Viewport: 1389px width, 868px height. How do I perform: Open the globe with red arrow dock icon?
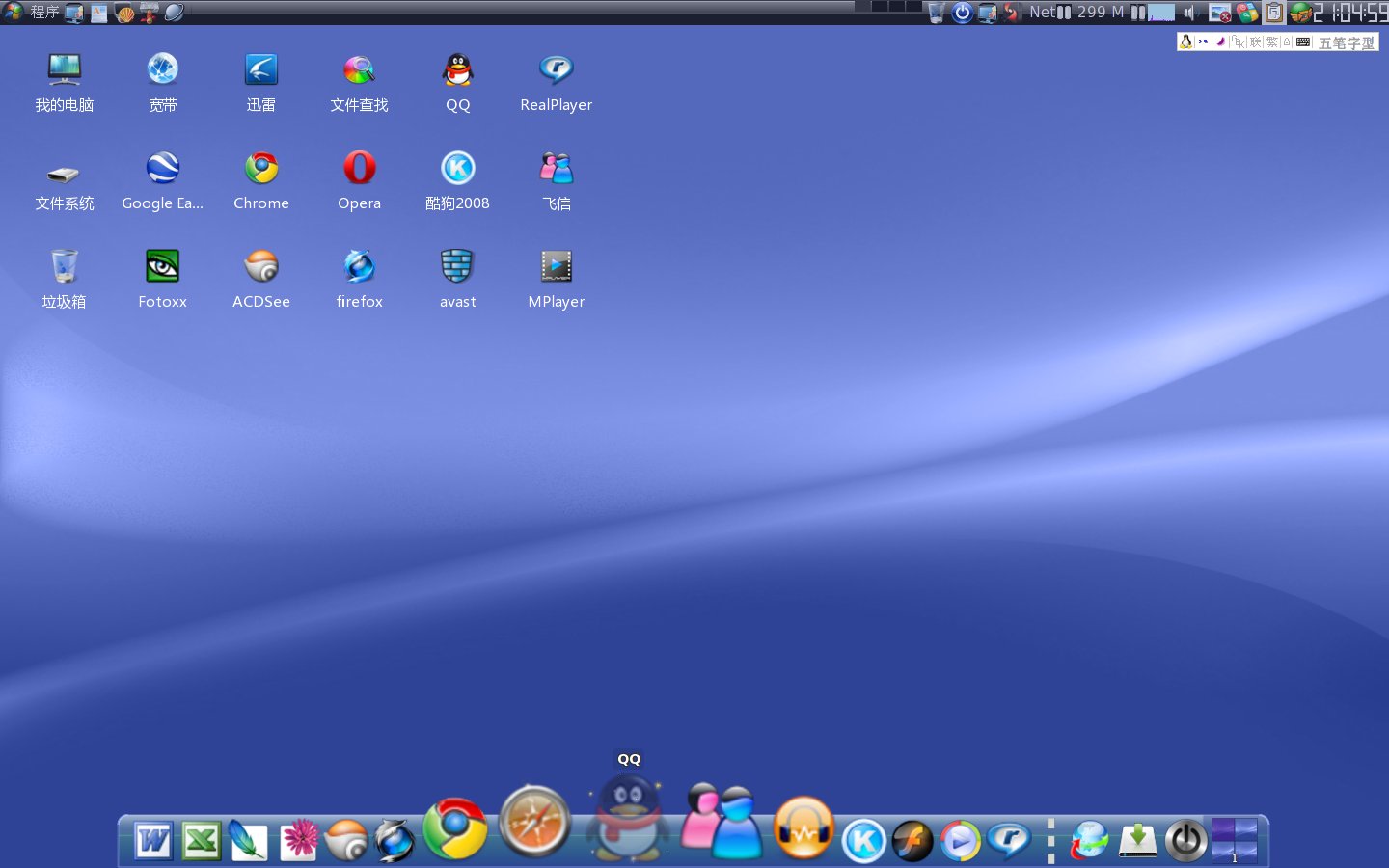pyautogui.click(x=1090, y=841)
